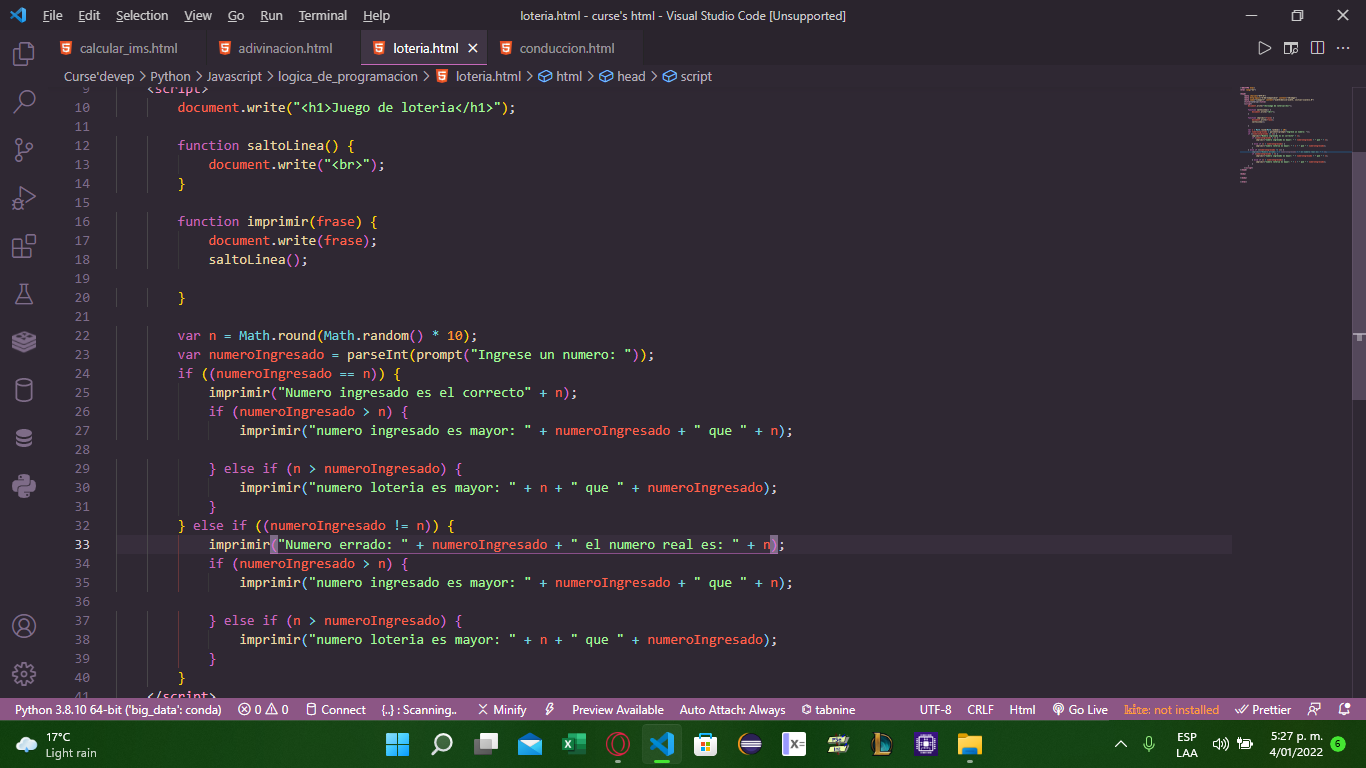Image resolution: width=1366 pixels, height=768 pixels.
Task: Run the file with the play icon
Action: point(1264,48)
